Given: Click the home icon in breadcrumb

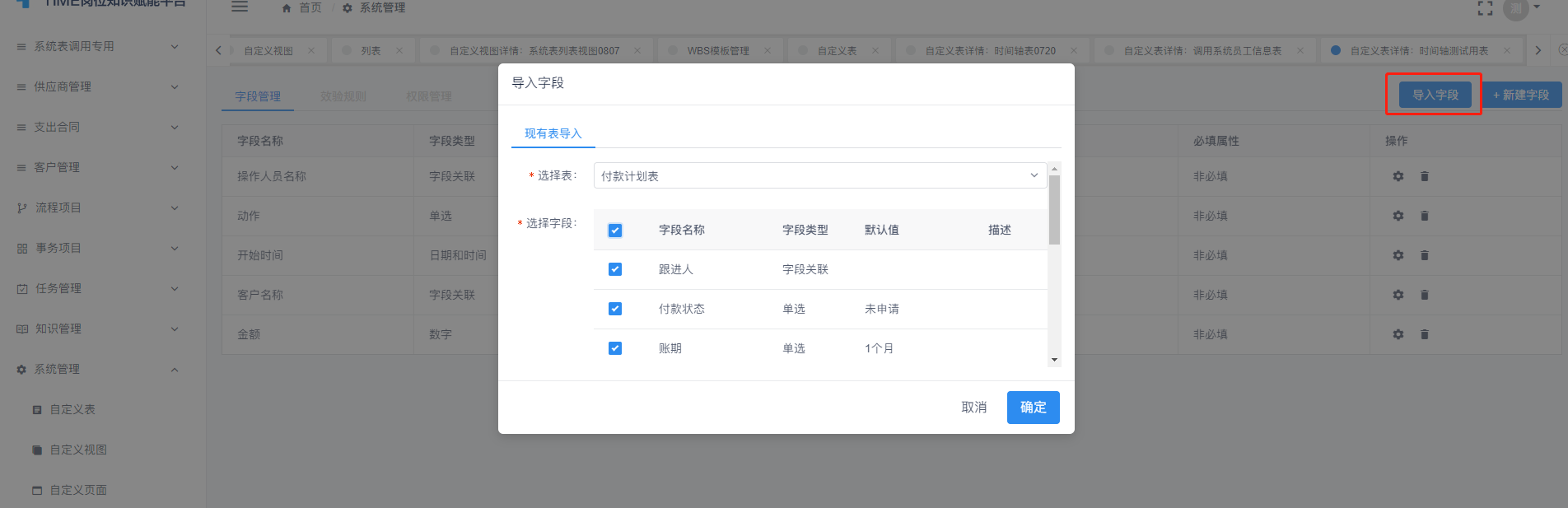Looking at the screenshot, I should pyautogui.click(x=287, y=8).
